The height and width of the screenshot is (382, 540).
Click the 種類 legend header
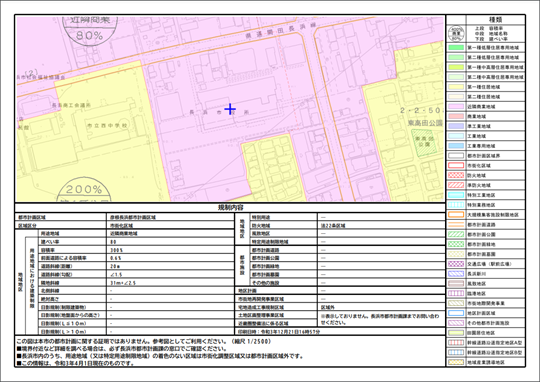(x=496, y=20)
